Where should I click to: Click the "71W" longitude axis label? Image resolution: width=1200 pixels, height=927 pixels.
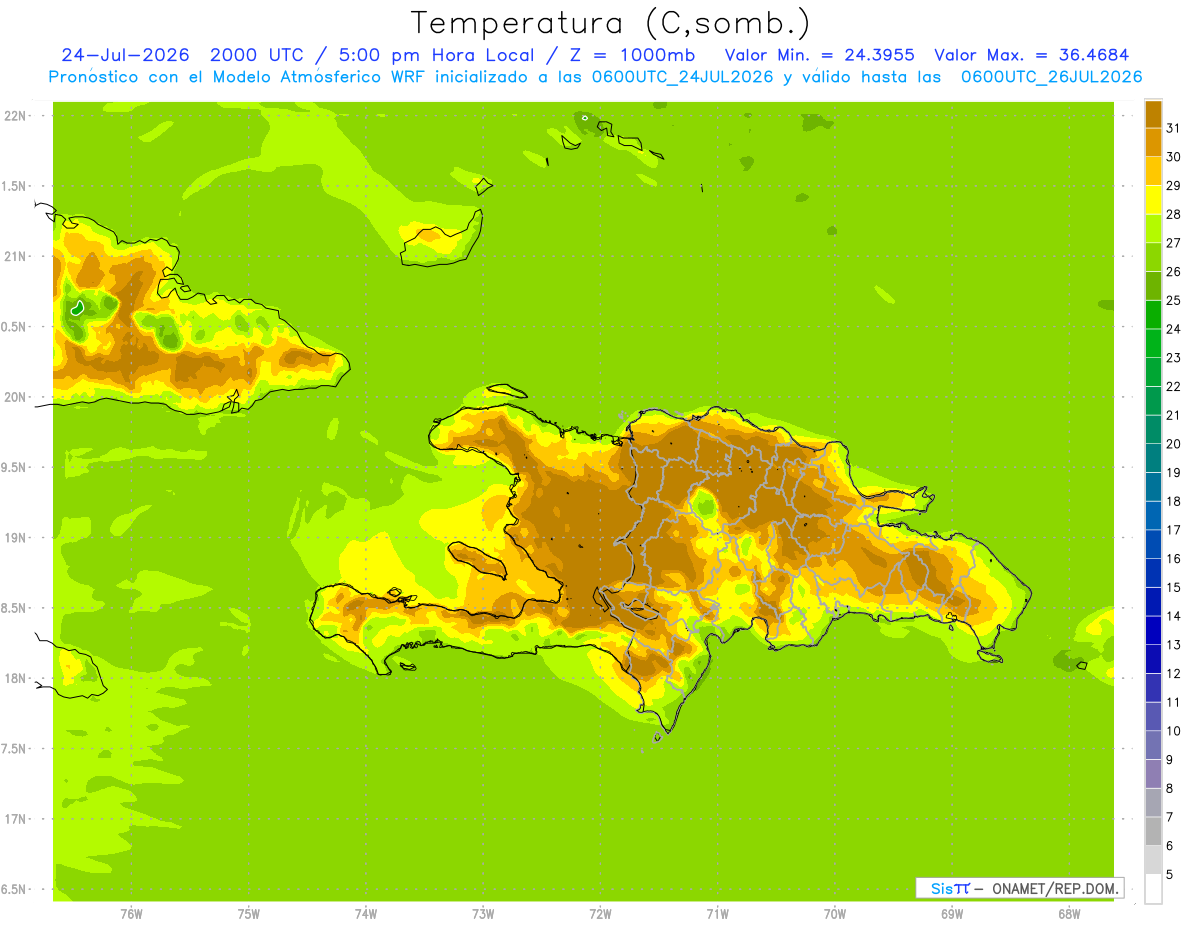click(x=717, y=914)
